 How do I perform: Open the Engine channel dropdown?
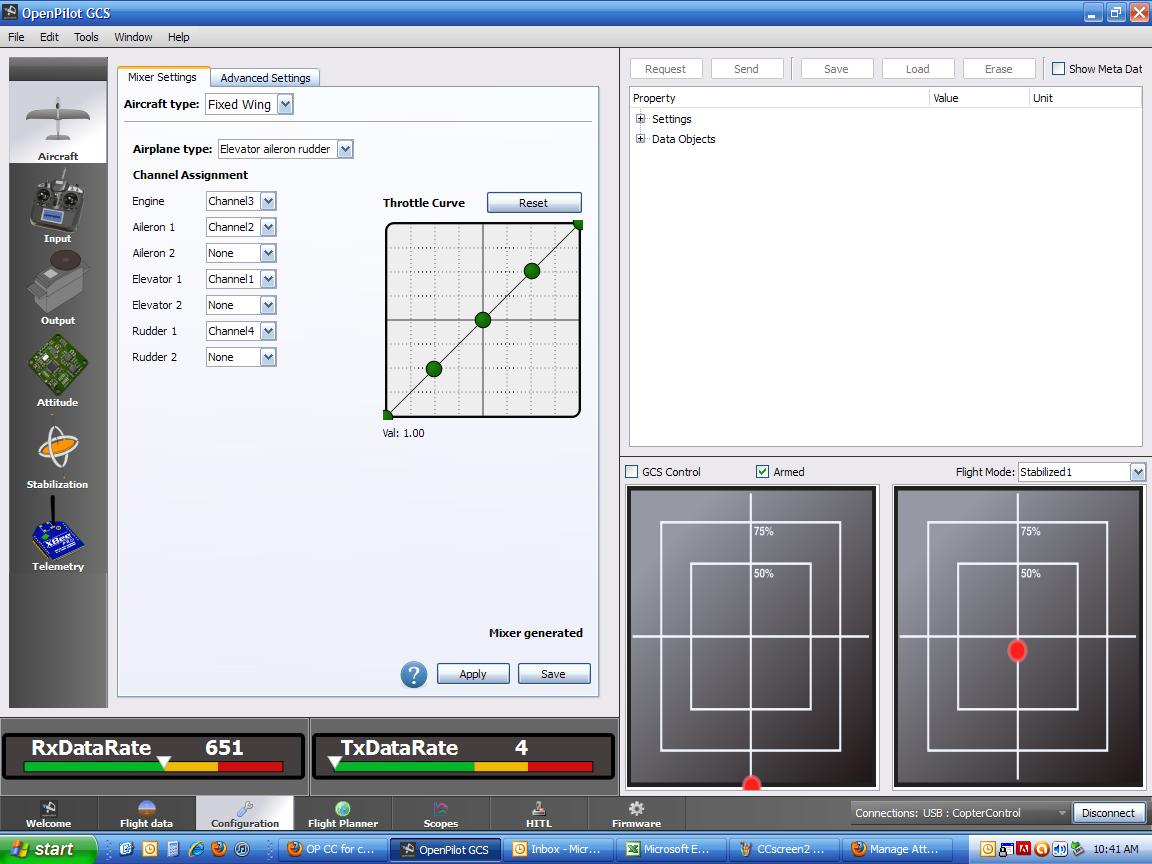tap(241, 201)
